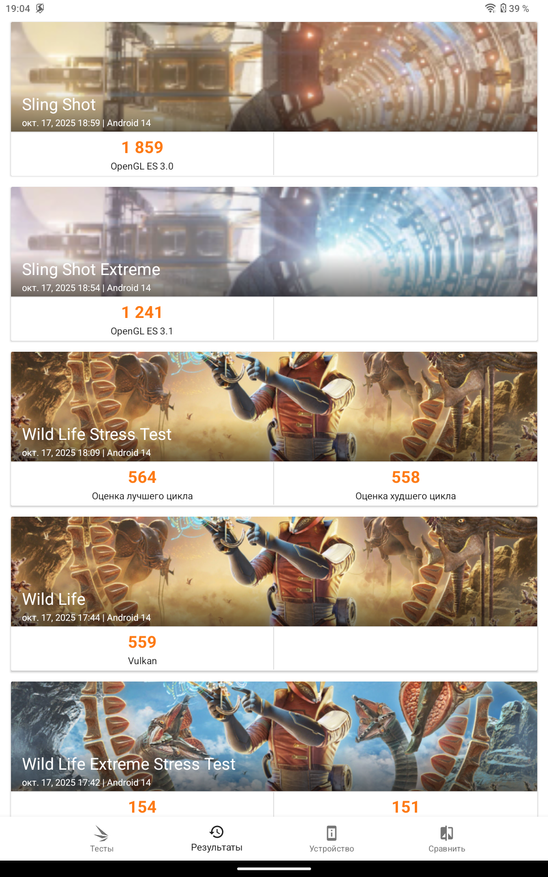
Task: Open the Тесты tab icon
Action: coord(101,833)
